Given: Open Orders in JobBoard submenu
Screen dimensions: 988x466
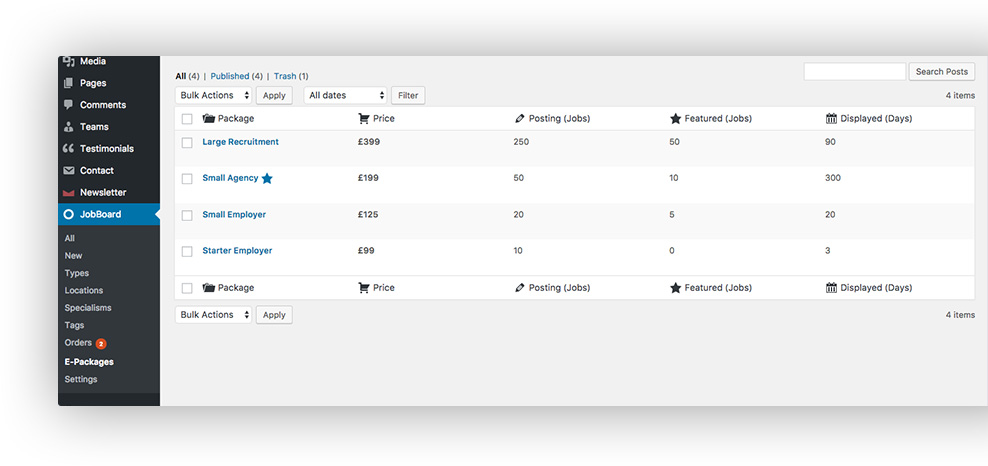Looking at the screenshot, I should pos(78,342).
